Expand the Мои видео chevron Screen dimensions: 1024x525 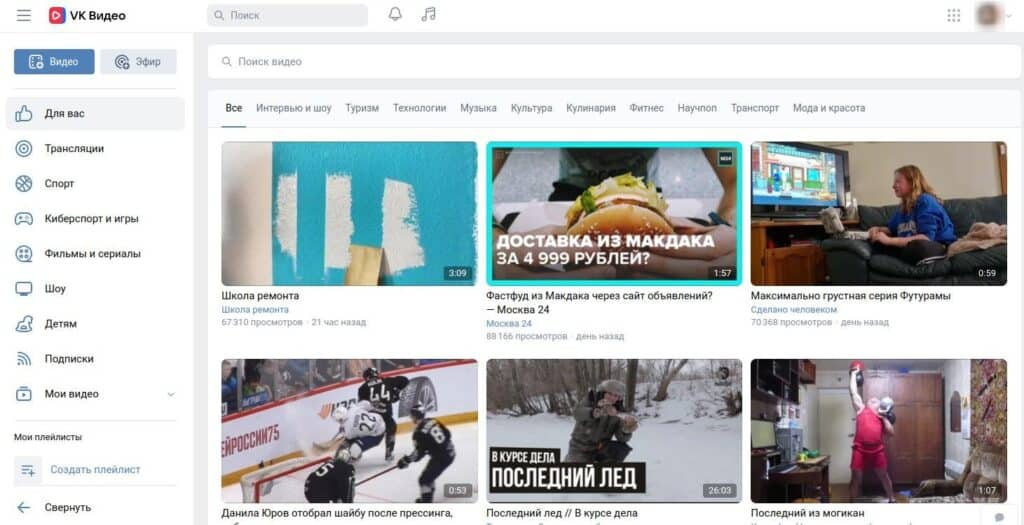[x=171, y=394]
